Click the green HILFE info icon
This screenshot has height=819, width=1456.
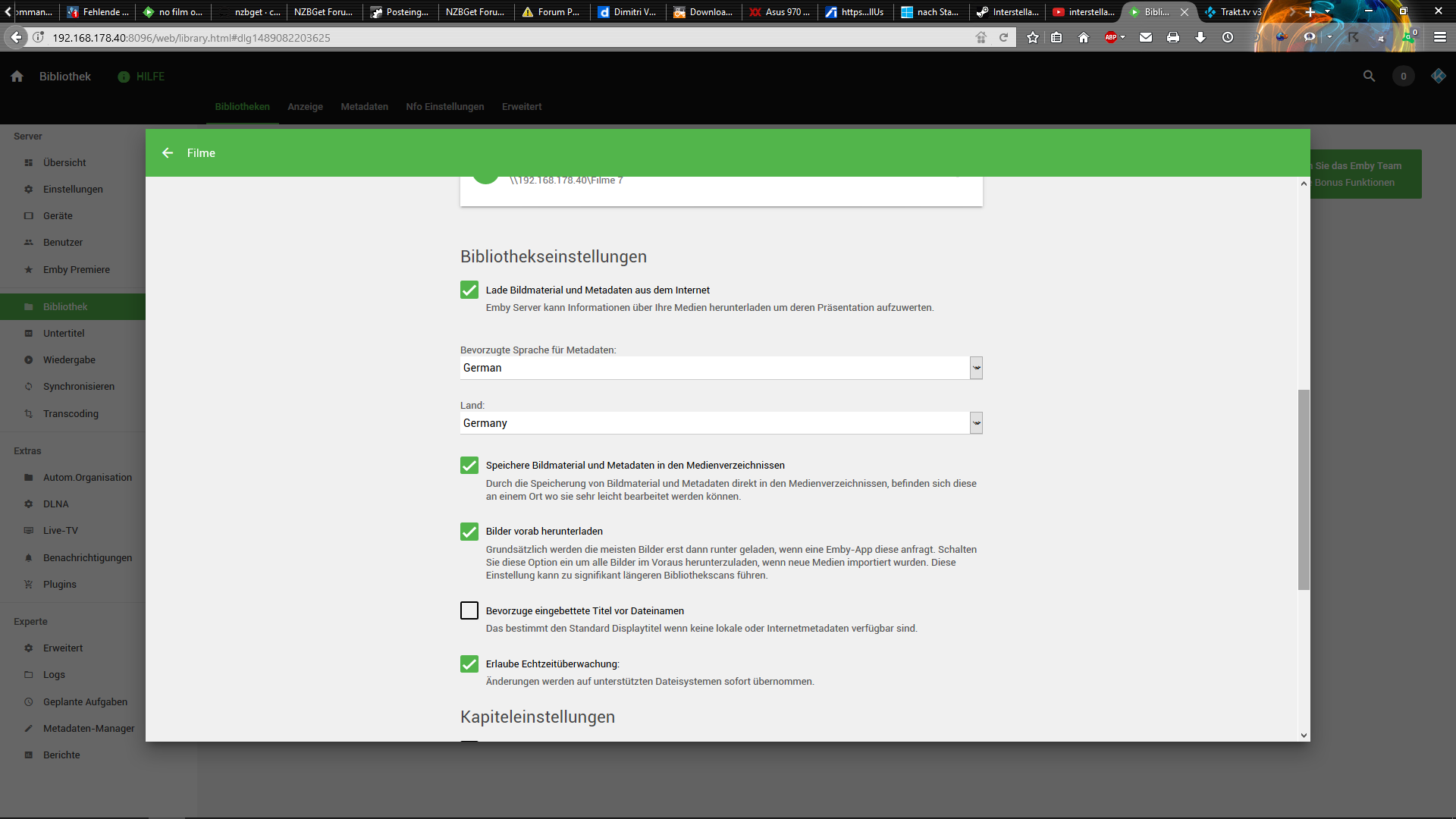pos(124,77)
